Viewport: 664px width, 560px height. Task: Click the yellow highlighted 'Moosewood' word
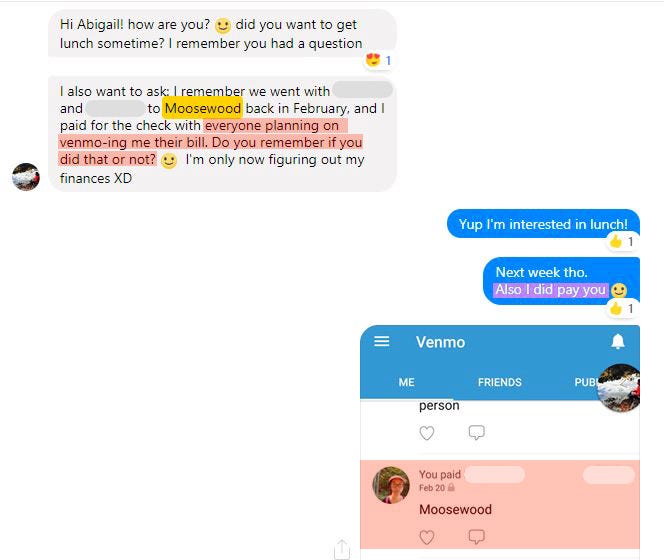point(202,108)
